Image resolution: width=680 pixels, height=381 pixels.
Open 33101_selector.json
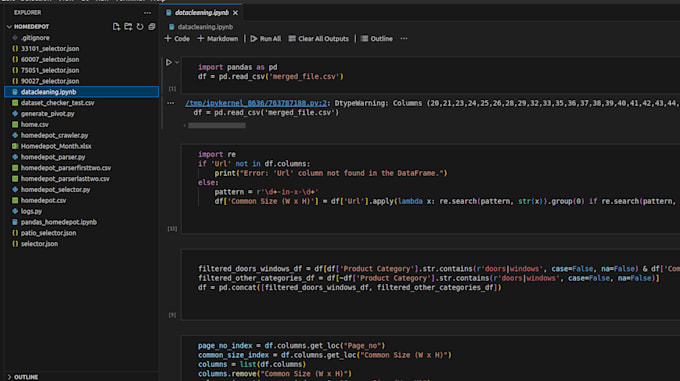(50, 49)
